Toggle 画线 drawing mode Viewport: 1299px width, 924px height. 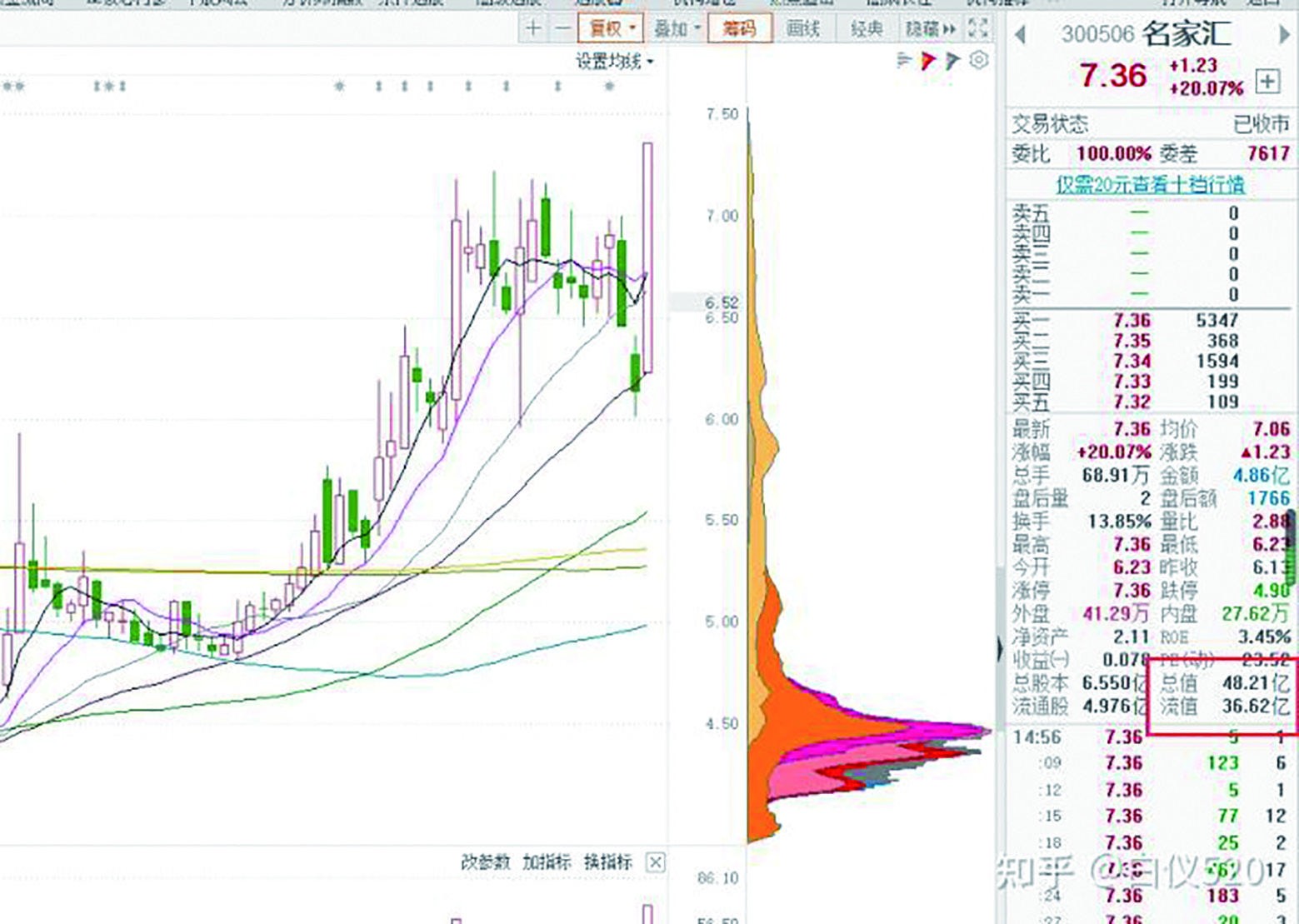(x=803, y=28)
